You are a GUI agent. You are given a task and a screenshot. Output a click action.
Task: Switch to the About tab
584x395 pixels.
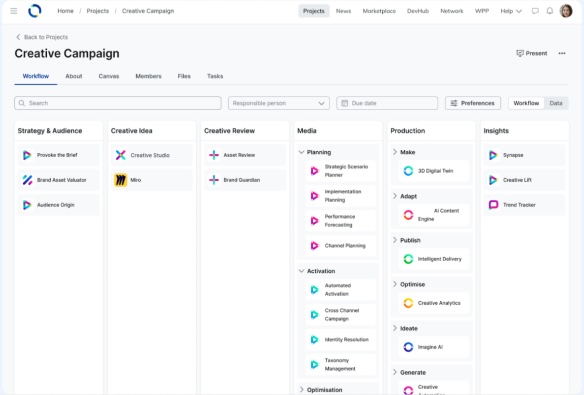click(74, 76)
